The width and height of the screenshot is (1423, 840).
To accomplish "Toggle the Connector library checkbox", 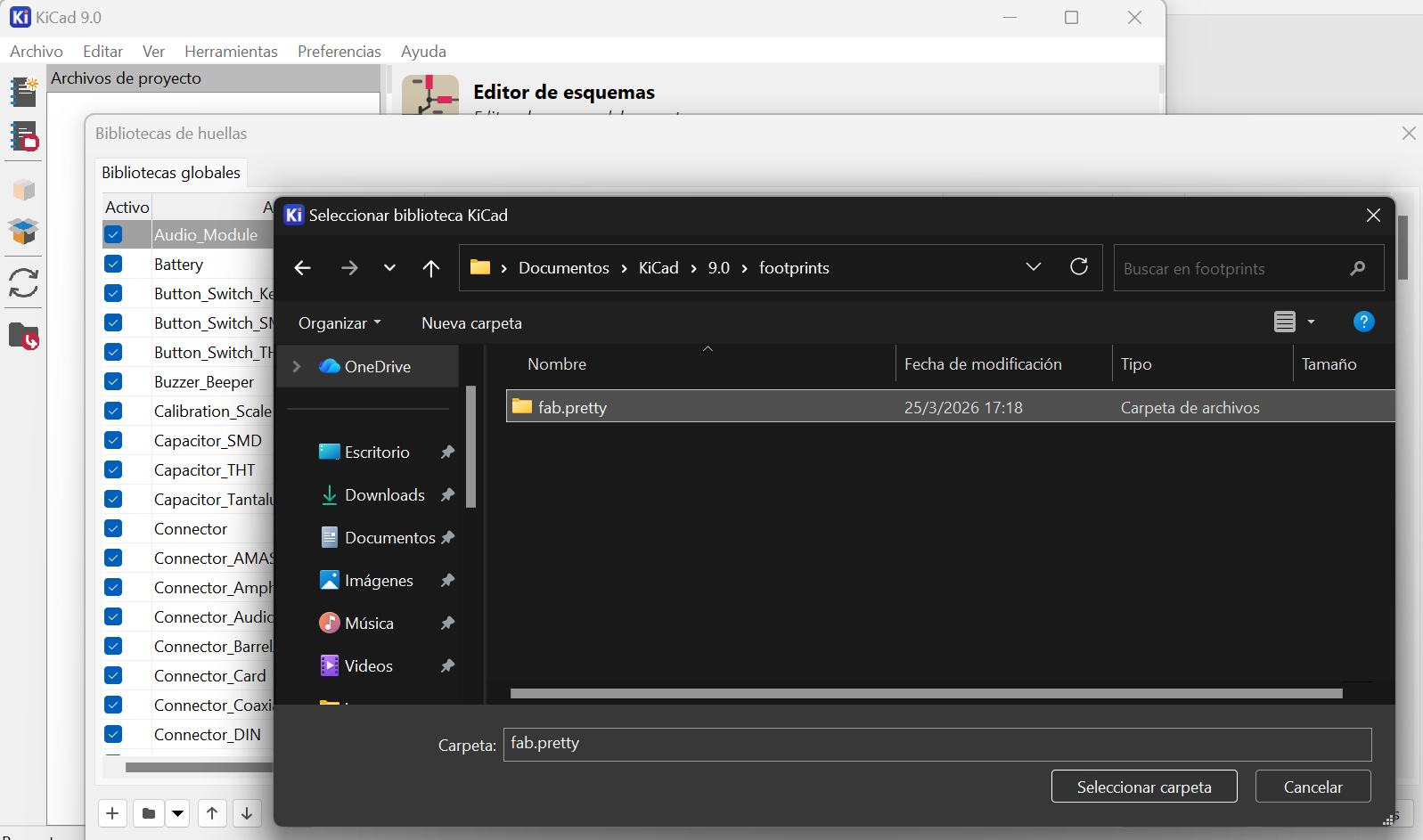I will pyautogui.click(x=113, y=529).
